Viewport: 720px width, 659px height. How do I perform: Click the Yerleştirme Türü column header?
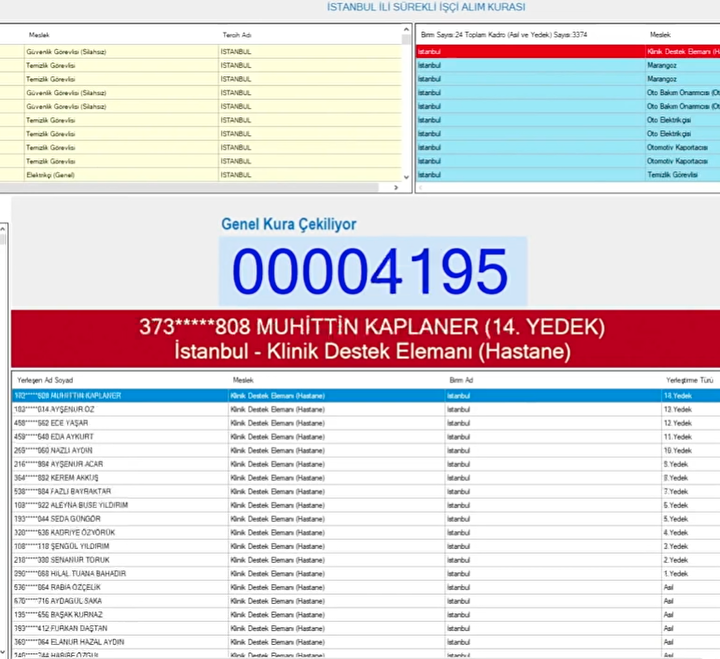coord(689,380)
